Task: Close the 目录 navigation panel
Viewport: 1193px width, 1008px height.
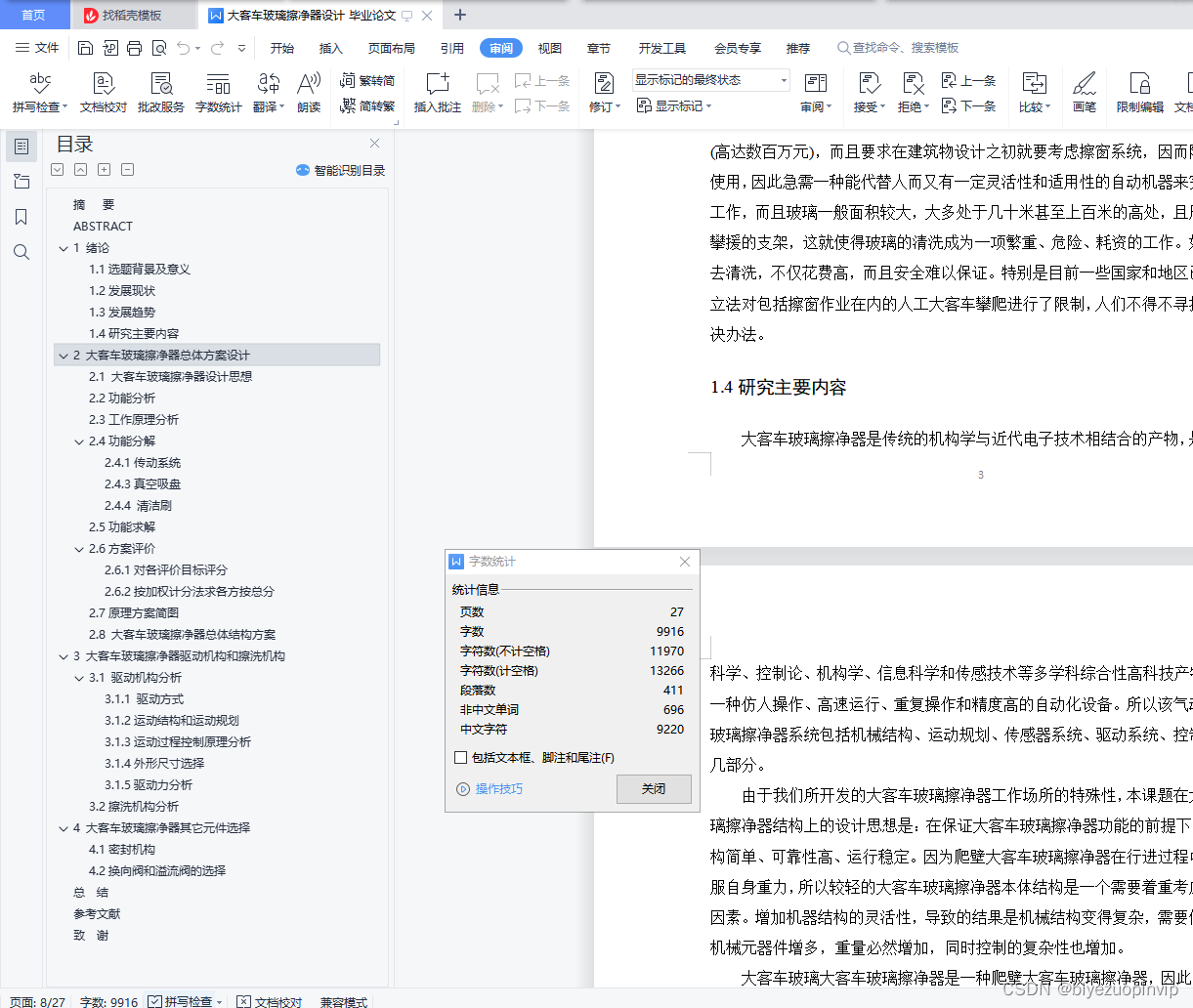Action: coord(374,144)
